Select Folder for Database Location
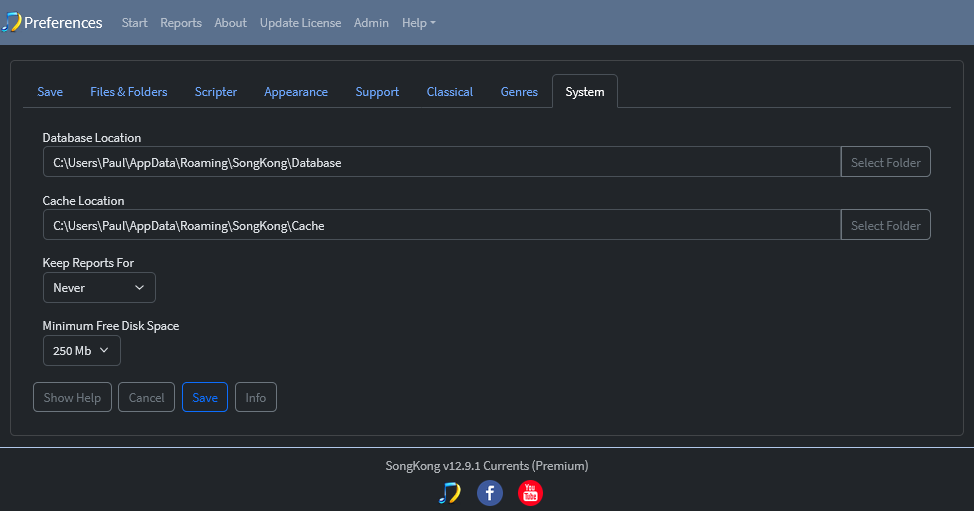This screenshot has height=511, width=974. [885, 162]
